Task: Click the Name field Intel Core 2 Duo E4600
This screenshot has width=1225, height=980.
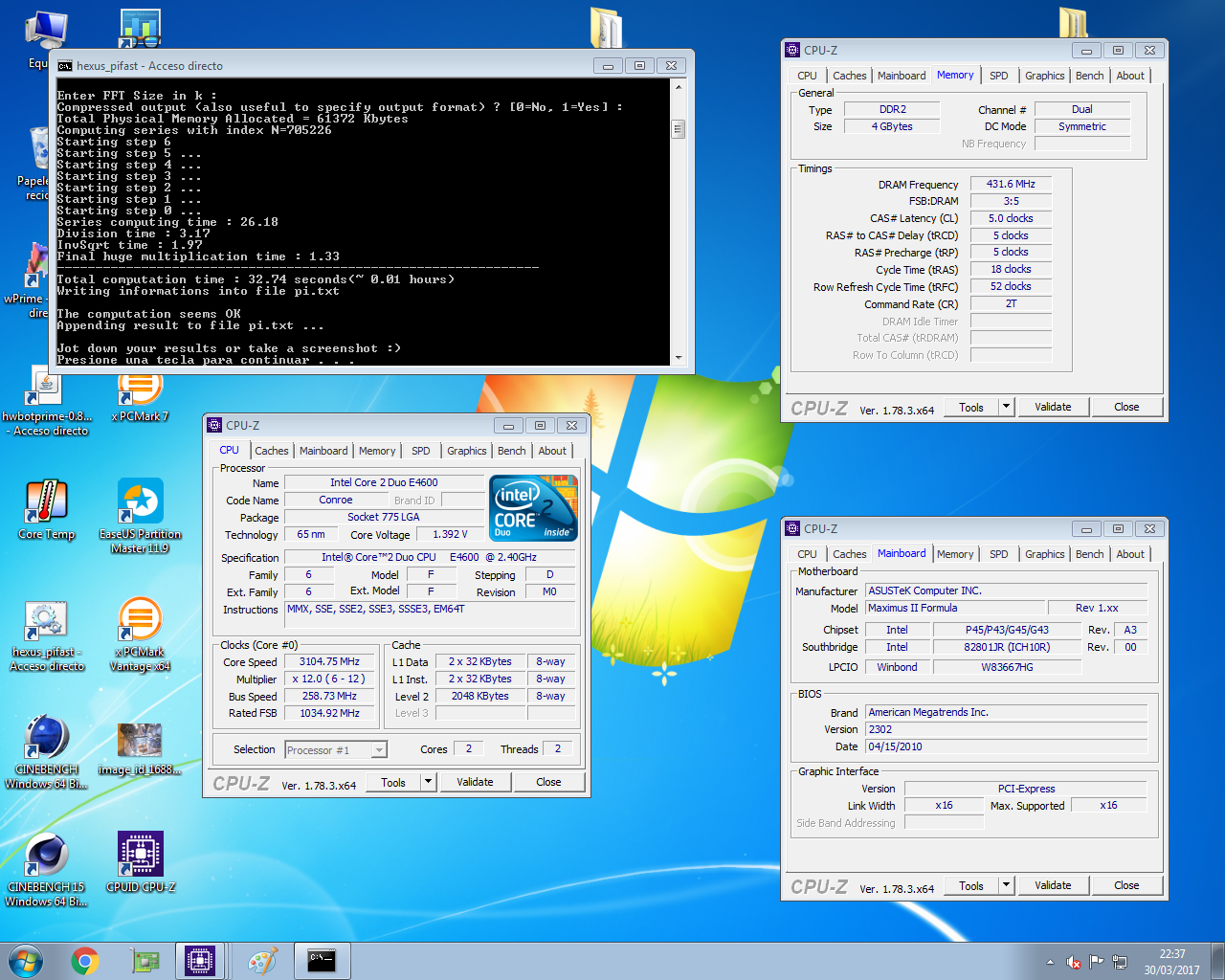Action: point(384,482)
